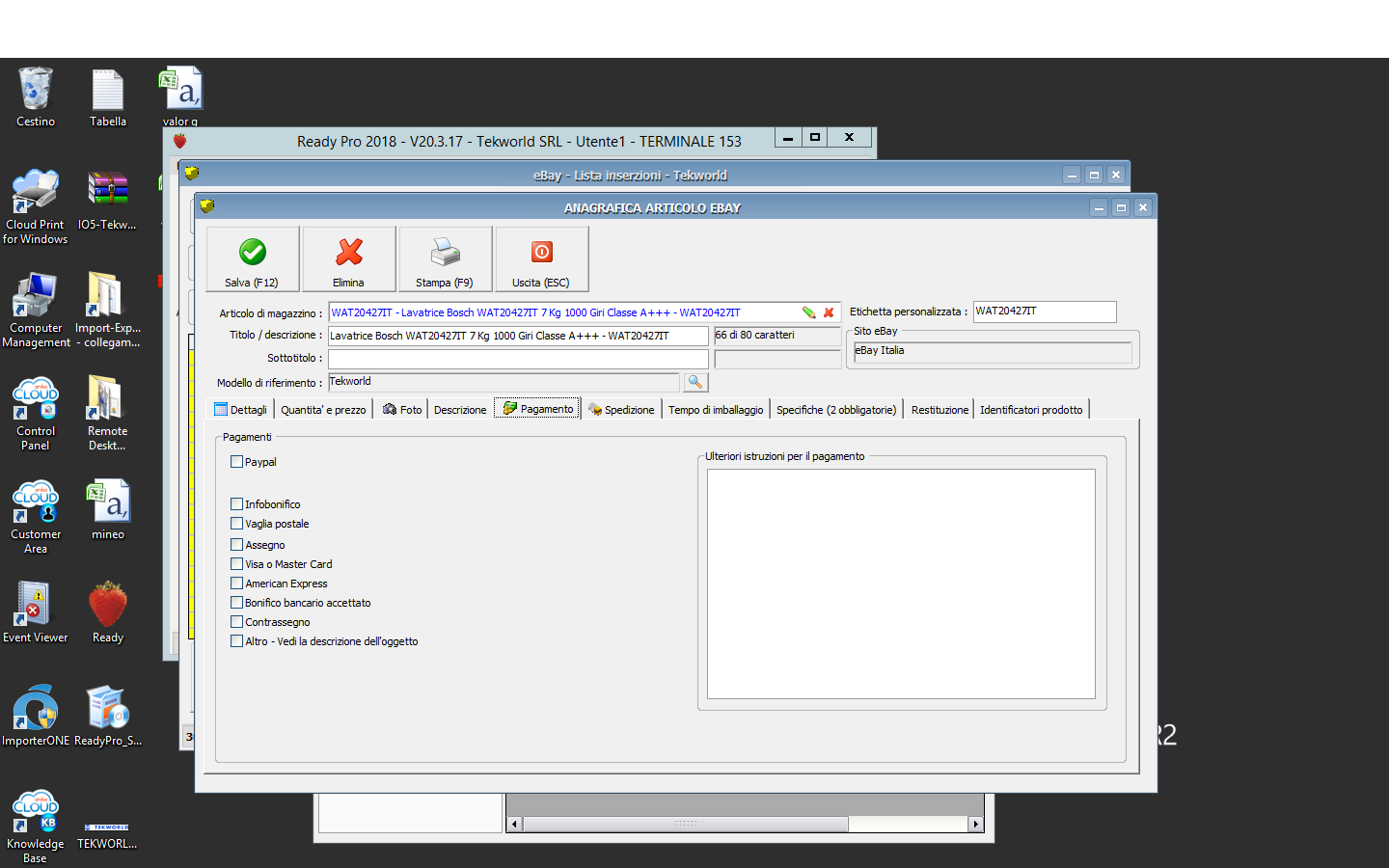Click the red X clear icon beside Articolo di magazzino
Image resolution: width=1389 pixels, height=868 pixels.
click(829, 312)
